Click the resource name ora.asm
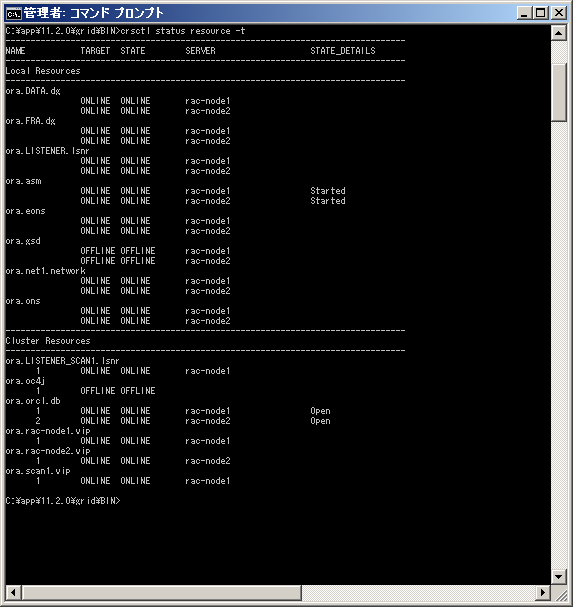 [x=23, y=181]
